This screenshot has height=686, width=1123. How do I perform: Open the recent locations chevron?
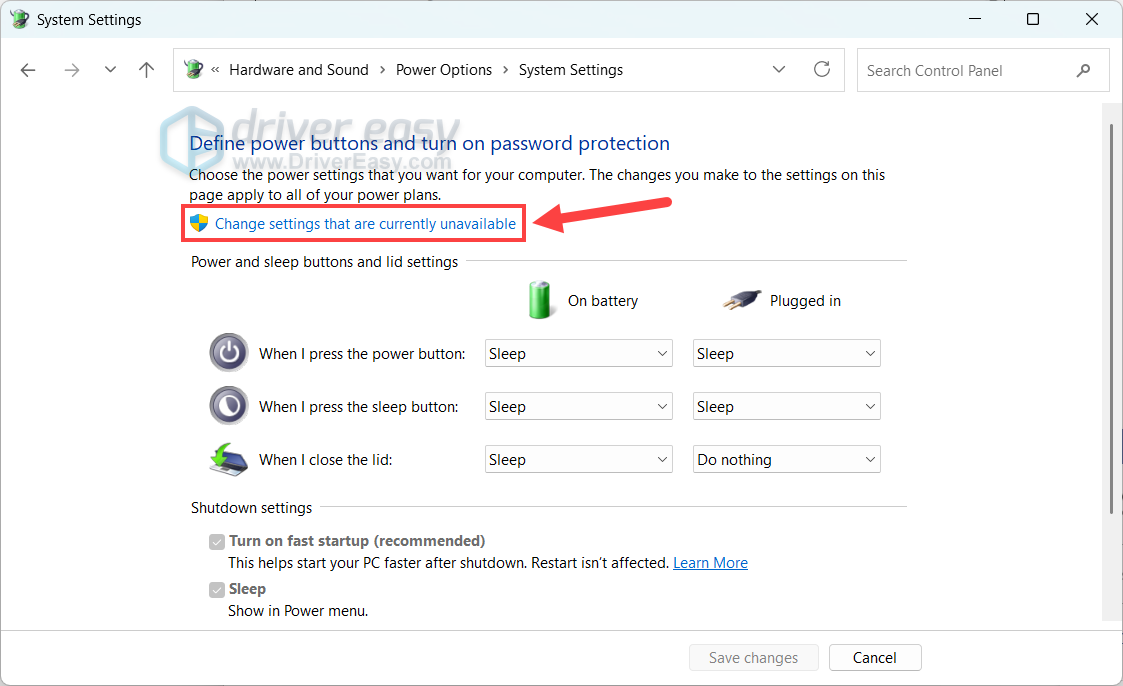click(110, 69)
